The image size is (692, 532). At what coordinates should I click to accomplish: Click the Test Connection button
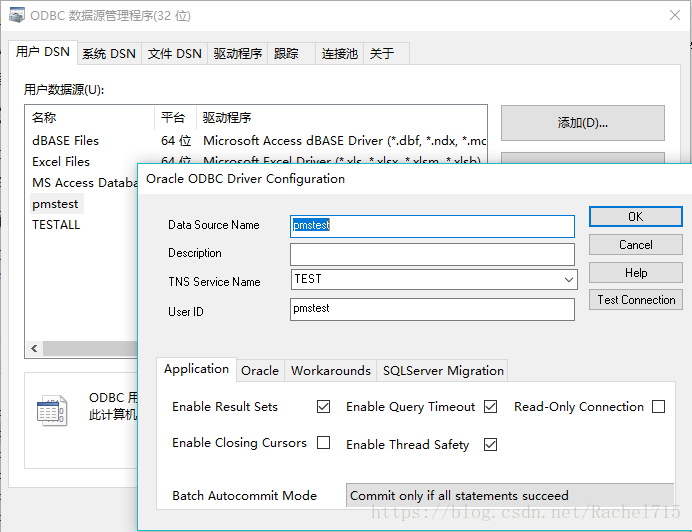[x=636, y=300]
